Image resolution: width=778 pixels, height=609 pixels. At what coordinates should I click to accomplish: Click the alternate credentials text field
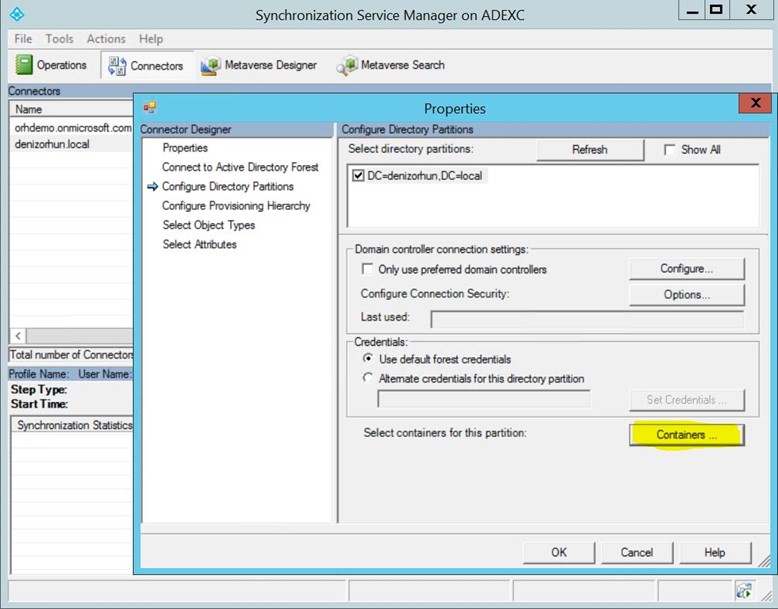pos(484,399)
